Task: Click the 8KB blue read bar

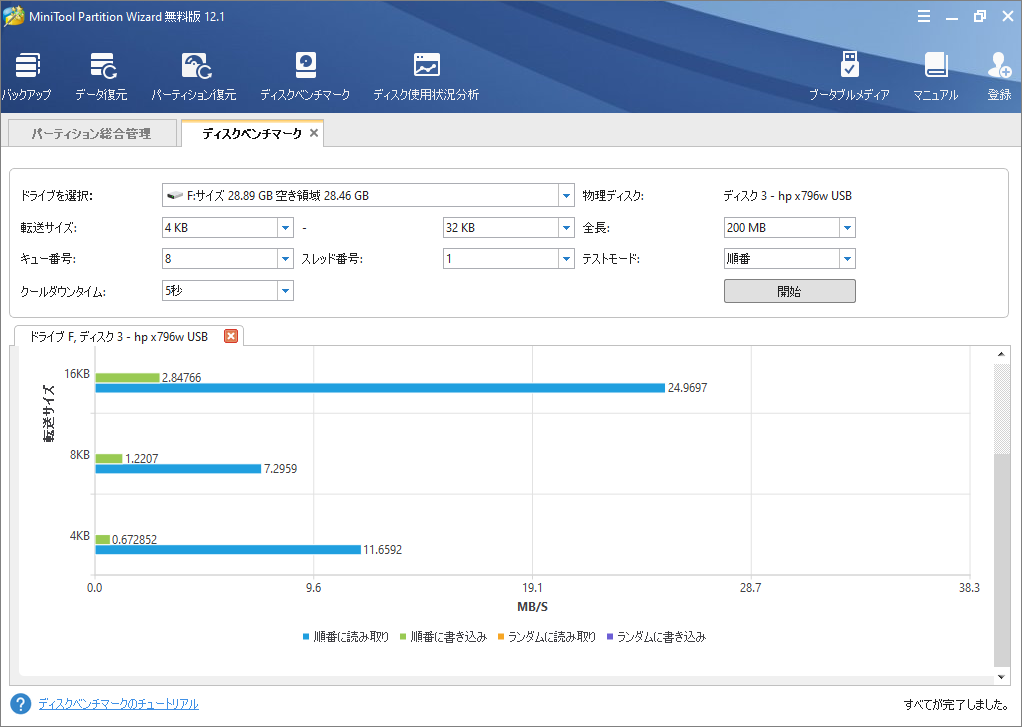Action: pyautogui.click(x=179, y=469)
